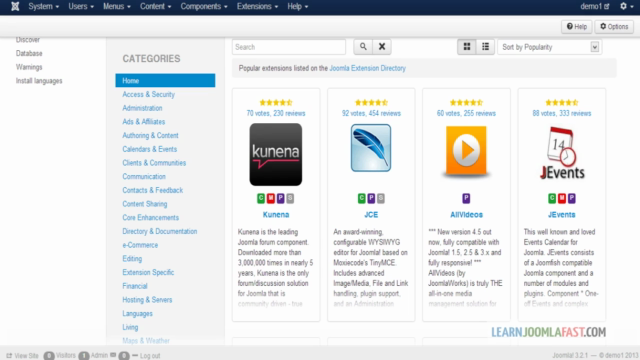This screenshot has width=640, height=360.
Task: Switch to grid view
Action: (x=467, y=47)
